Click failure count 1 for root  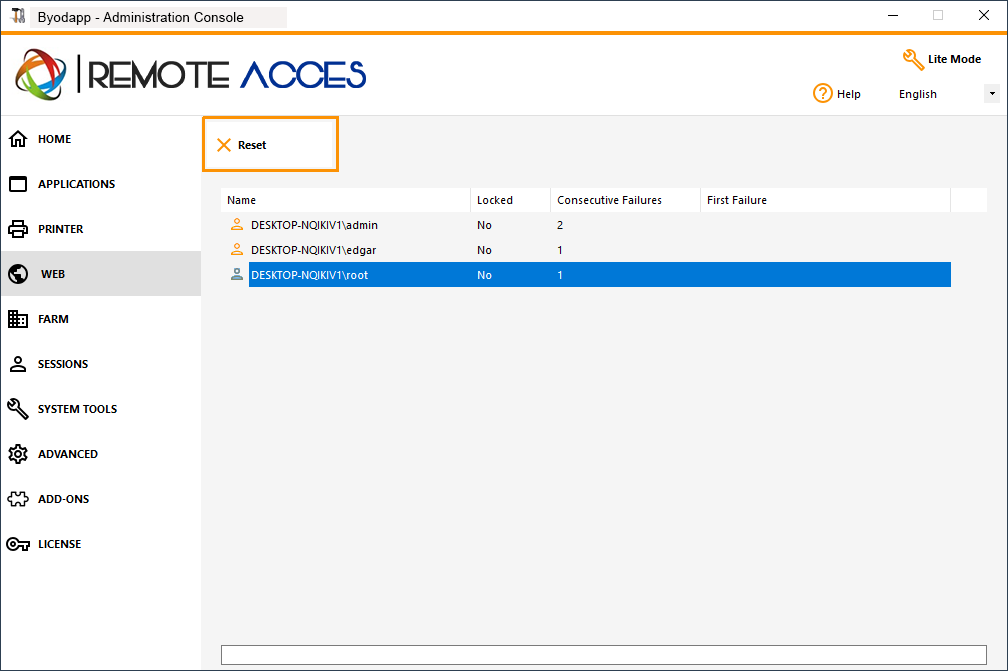coord(560,275)
